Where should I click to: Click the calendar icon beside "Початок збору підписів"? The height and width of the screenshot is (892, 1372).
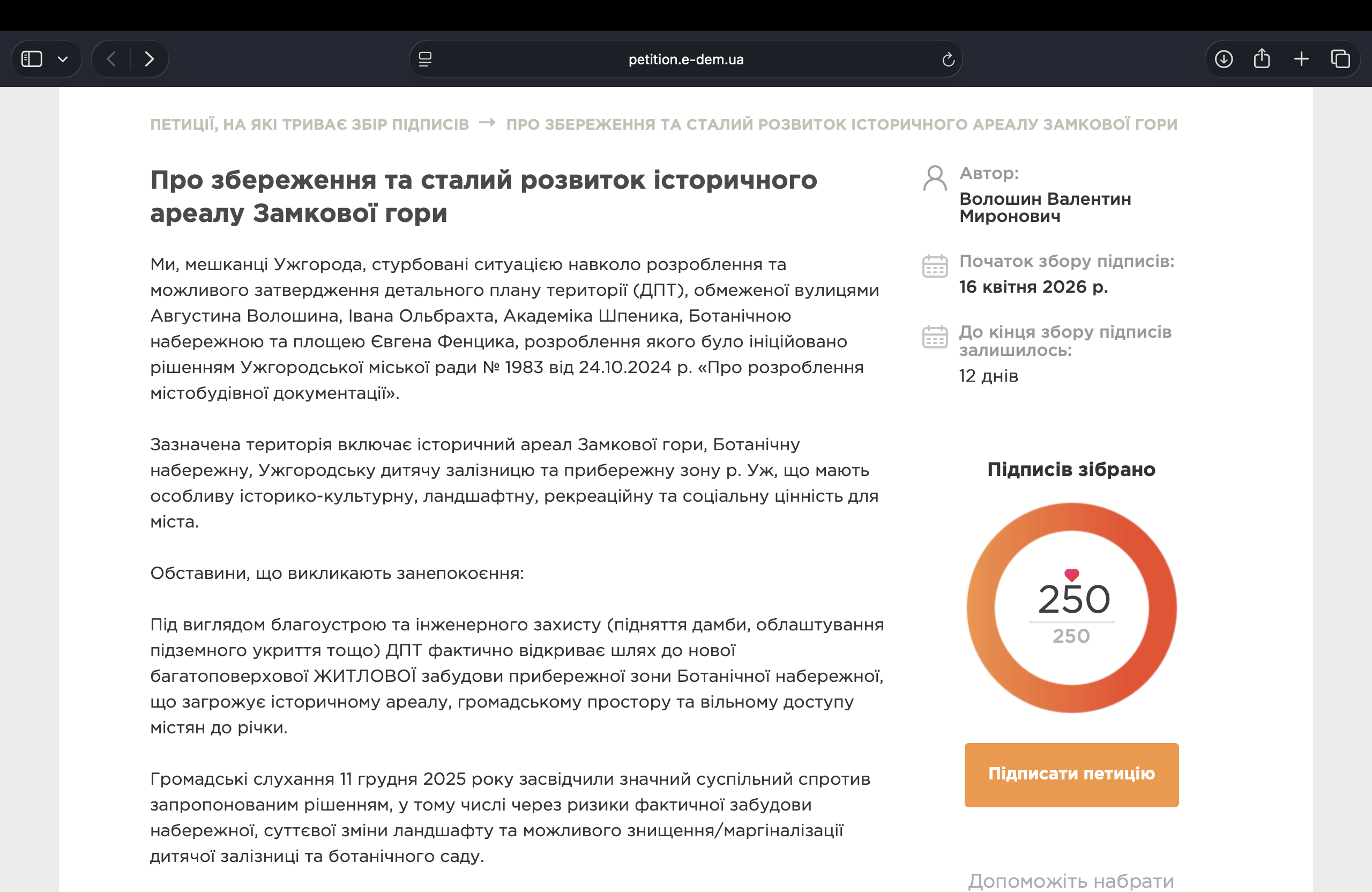click(x=935, y=266)
